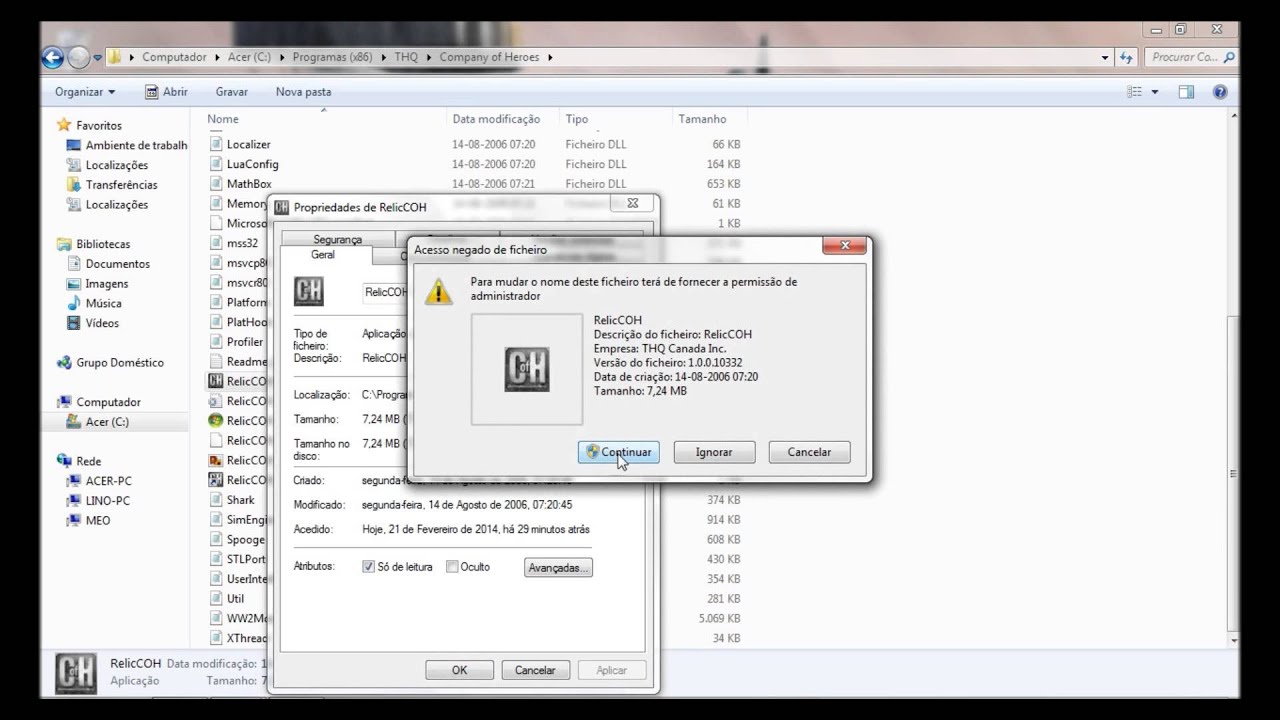Click Explorer forward arrow button
The height and width of the screenshot is (720, 1280).
79,58
